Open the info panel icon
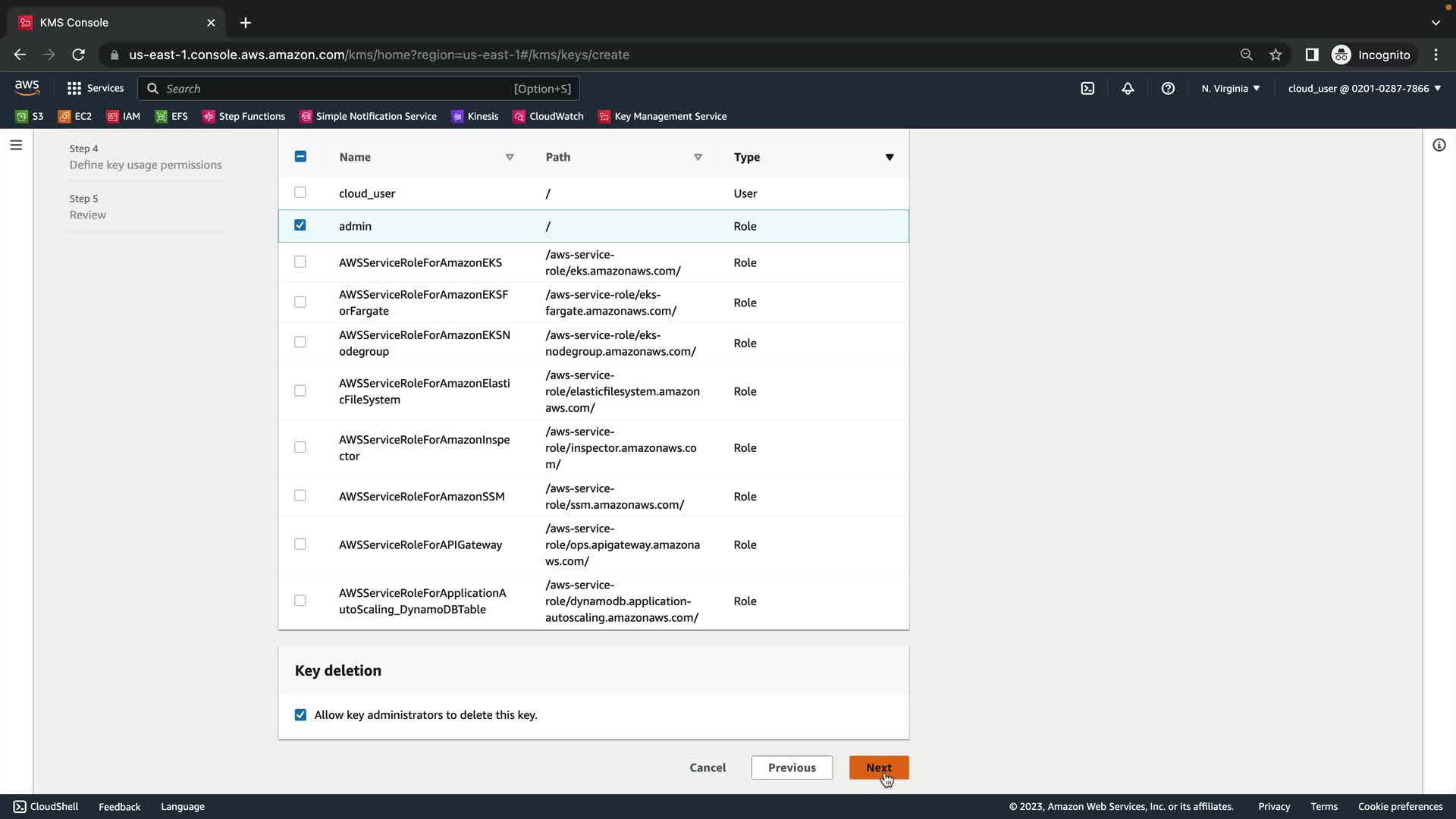The image size is (1456, 819). click(1439, 145)
